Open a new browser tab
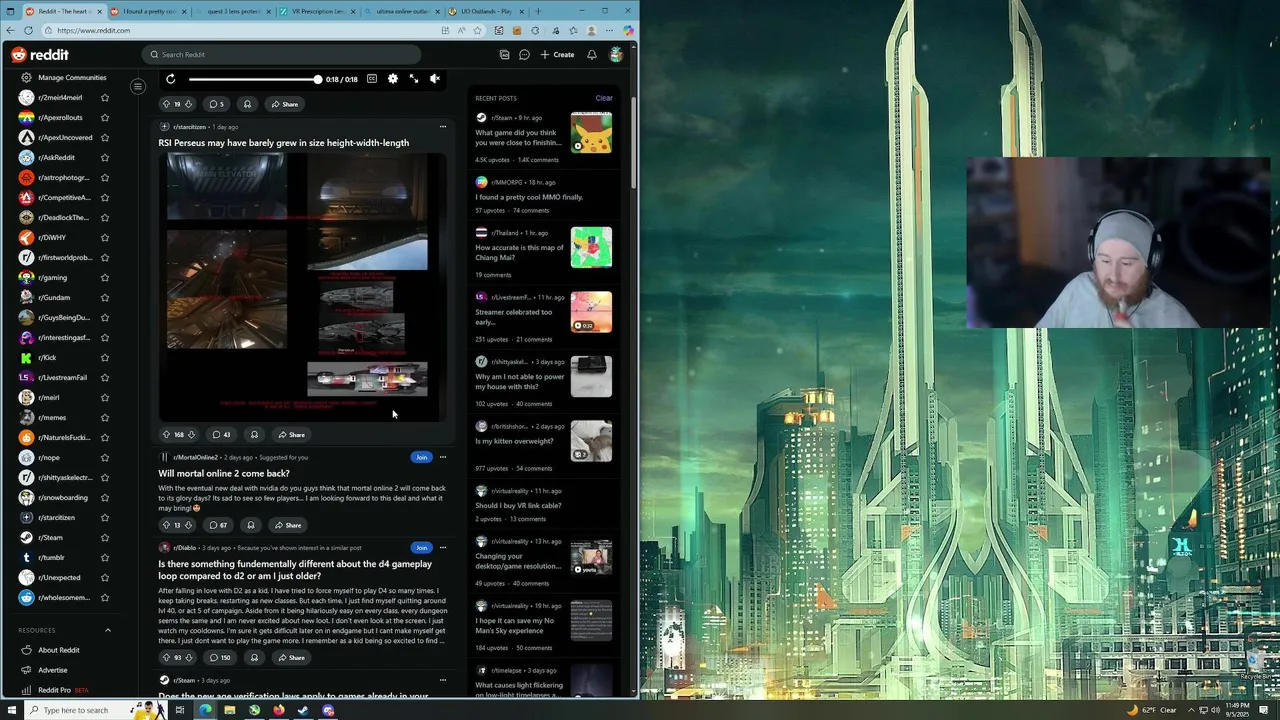 pyautogui.click(x=538, y=11)
